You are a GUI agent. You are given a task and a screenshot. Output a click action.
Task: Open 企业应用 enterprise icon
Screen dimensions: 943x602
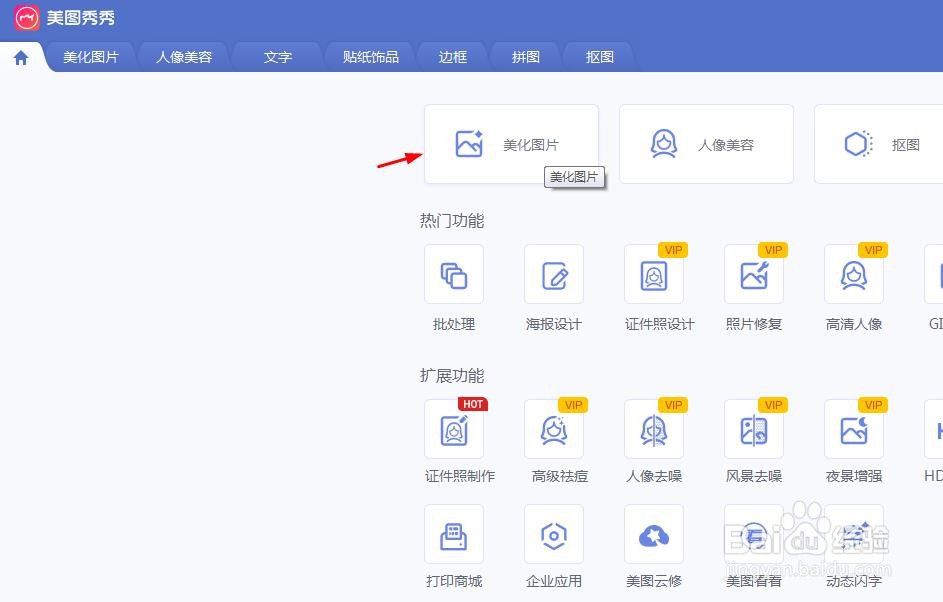554,534
